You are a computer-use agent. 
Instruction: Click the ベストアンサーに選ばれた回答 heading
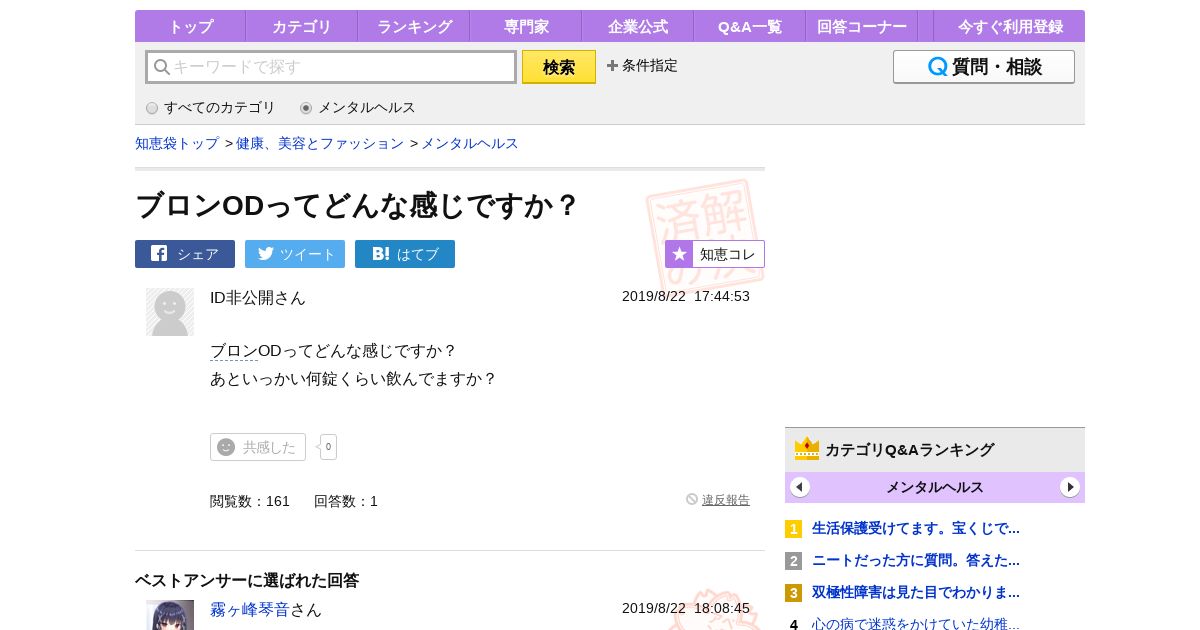point(247,580)
